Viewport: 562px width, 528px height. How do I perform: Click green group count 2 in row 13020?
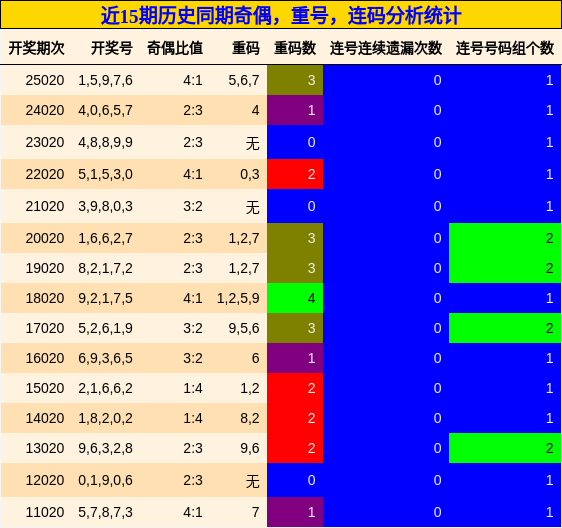click(x=505, y=448)
